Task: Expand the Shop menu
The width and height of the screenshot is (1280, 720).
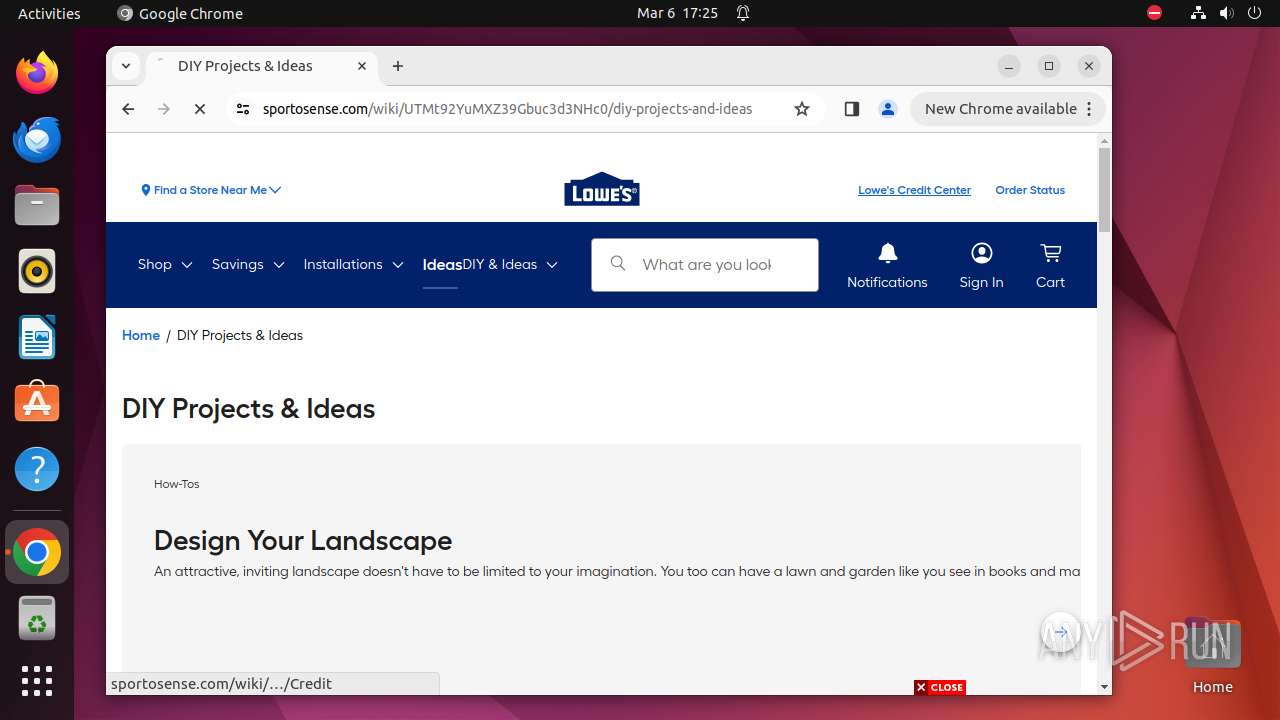Action: (x=165, y=264)
